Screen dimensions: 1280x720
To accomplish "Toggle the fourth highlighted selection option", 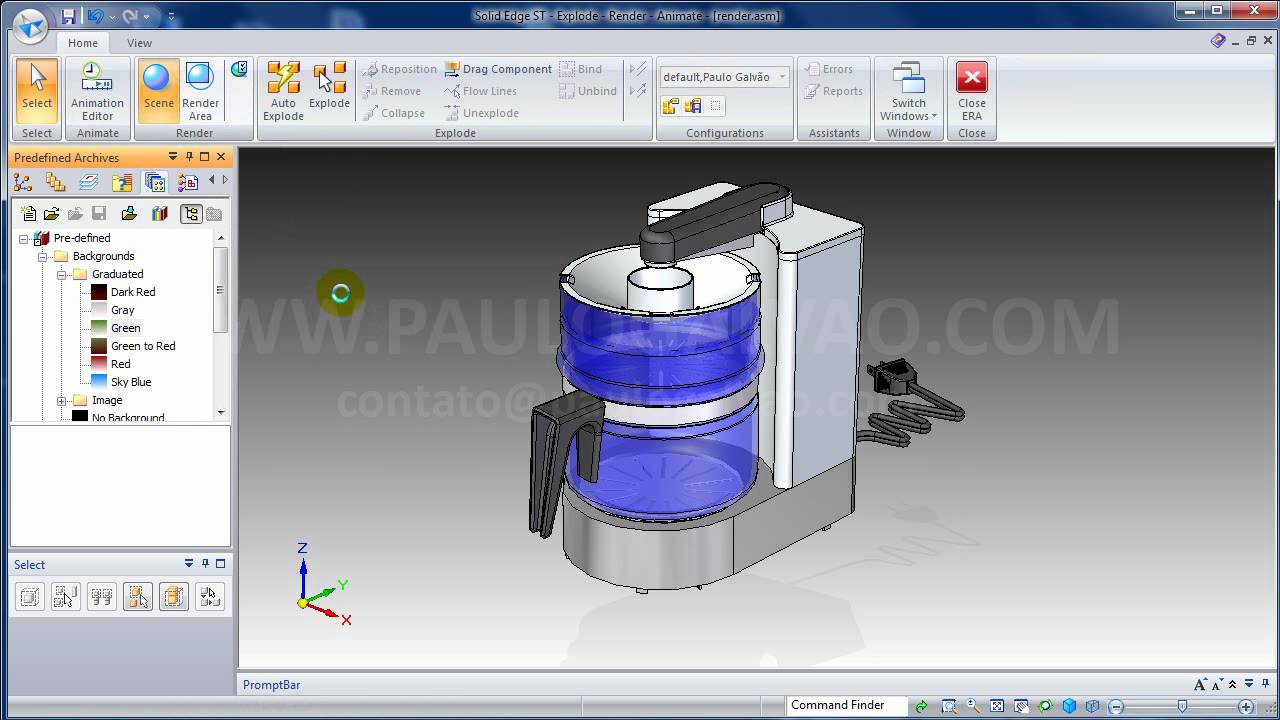I will [x=138, y=597].
